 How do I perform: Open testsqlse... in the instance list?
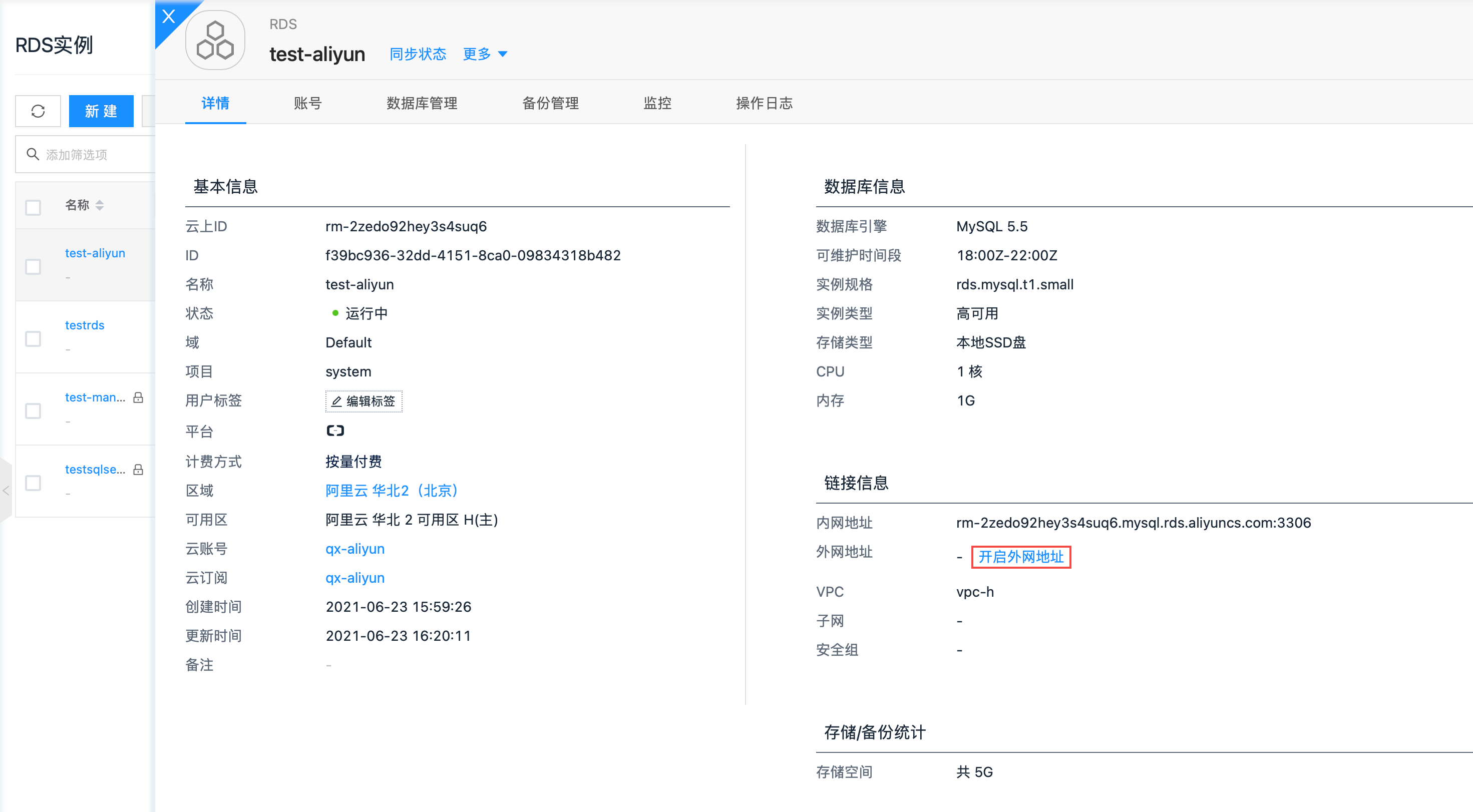pyautogui.click(x=95, y=469)
